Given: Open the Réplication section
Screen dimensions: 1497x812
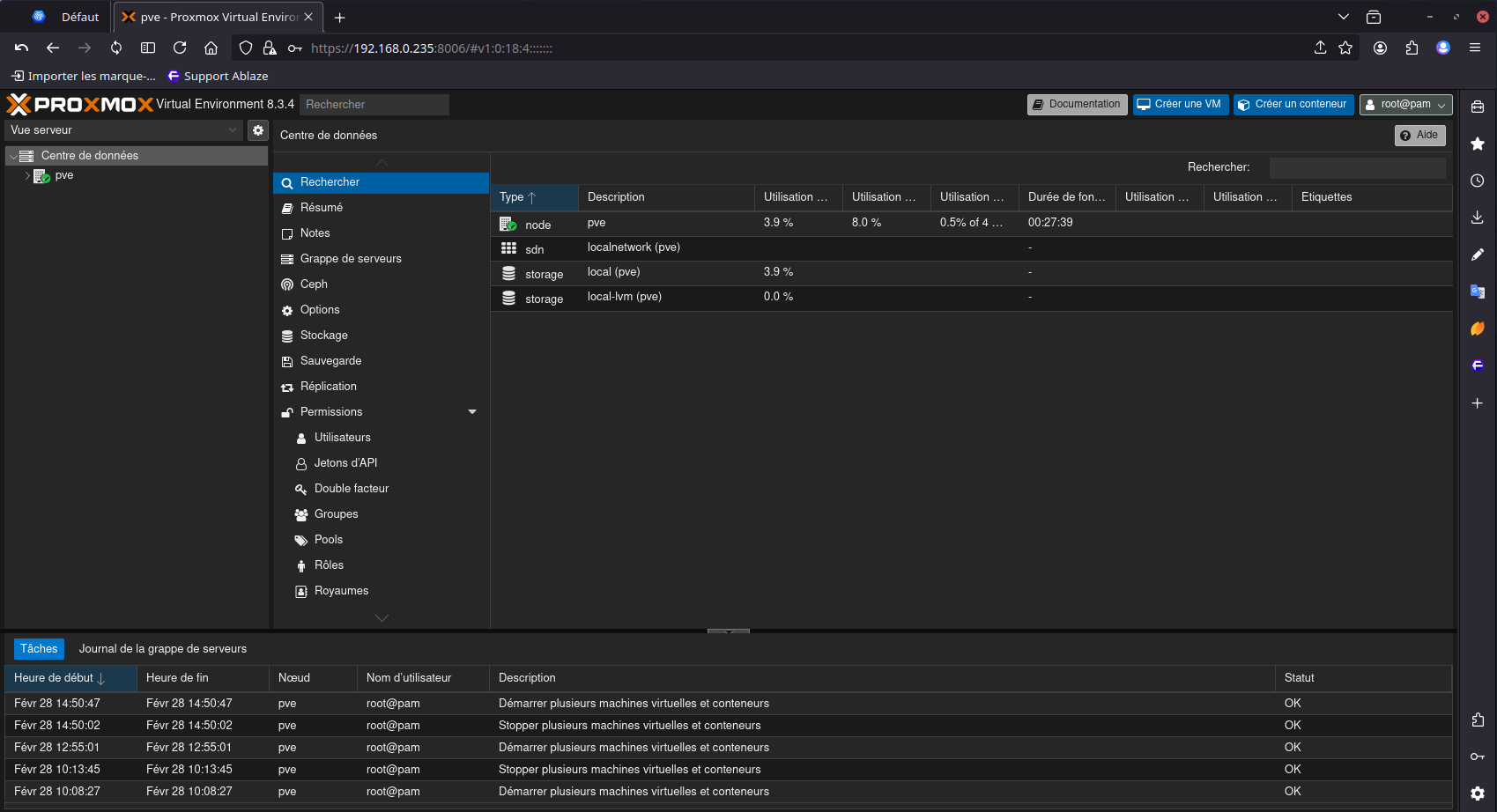Looking at the screenshot, I should (x=328, y=387).
